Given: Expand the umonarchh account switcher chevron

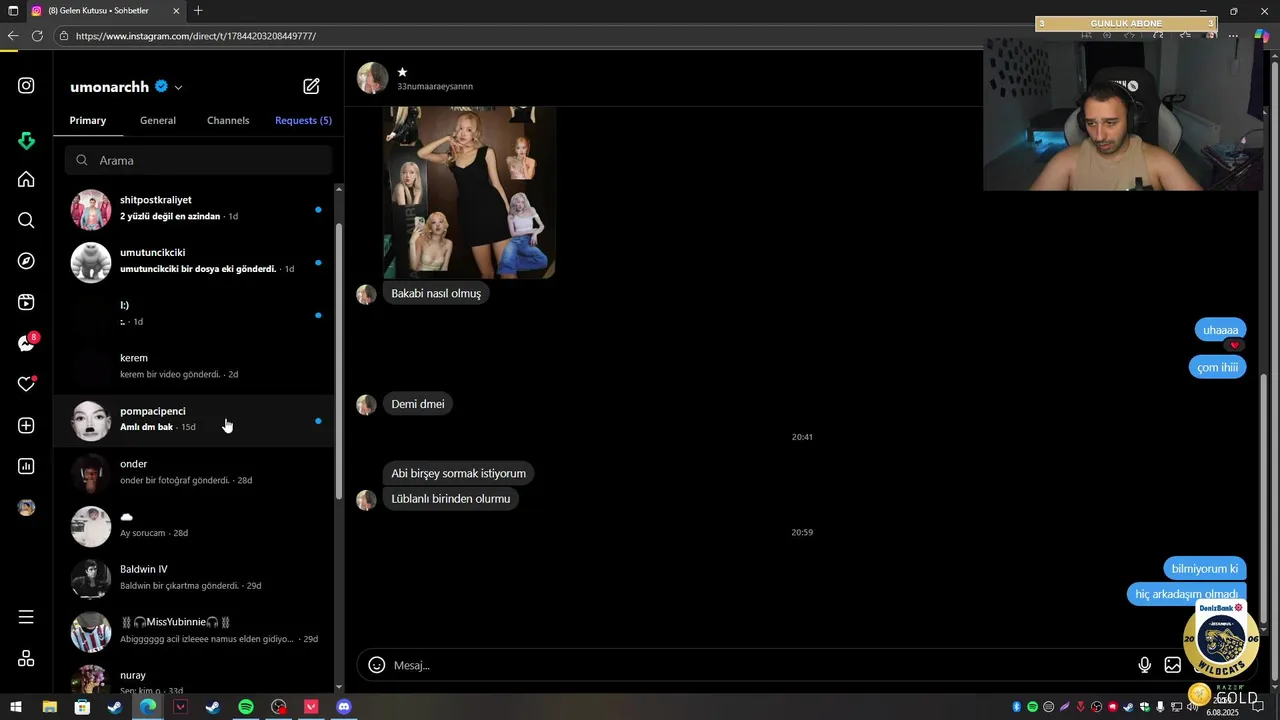Looking at the screenshot, I should point(178,88).
